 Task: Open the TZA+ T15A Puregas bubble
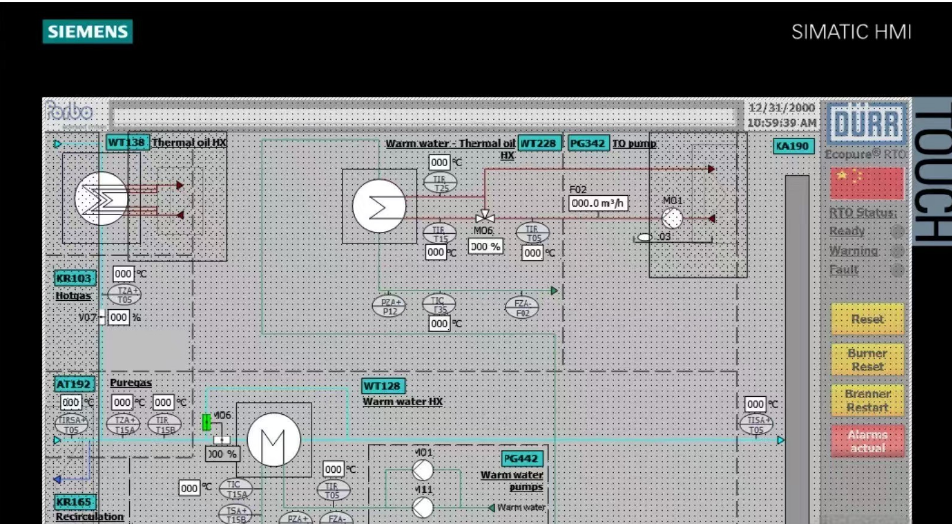pyautogui.click(x=123, y=424)
